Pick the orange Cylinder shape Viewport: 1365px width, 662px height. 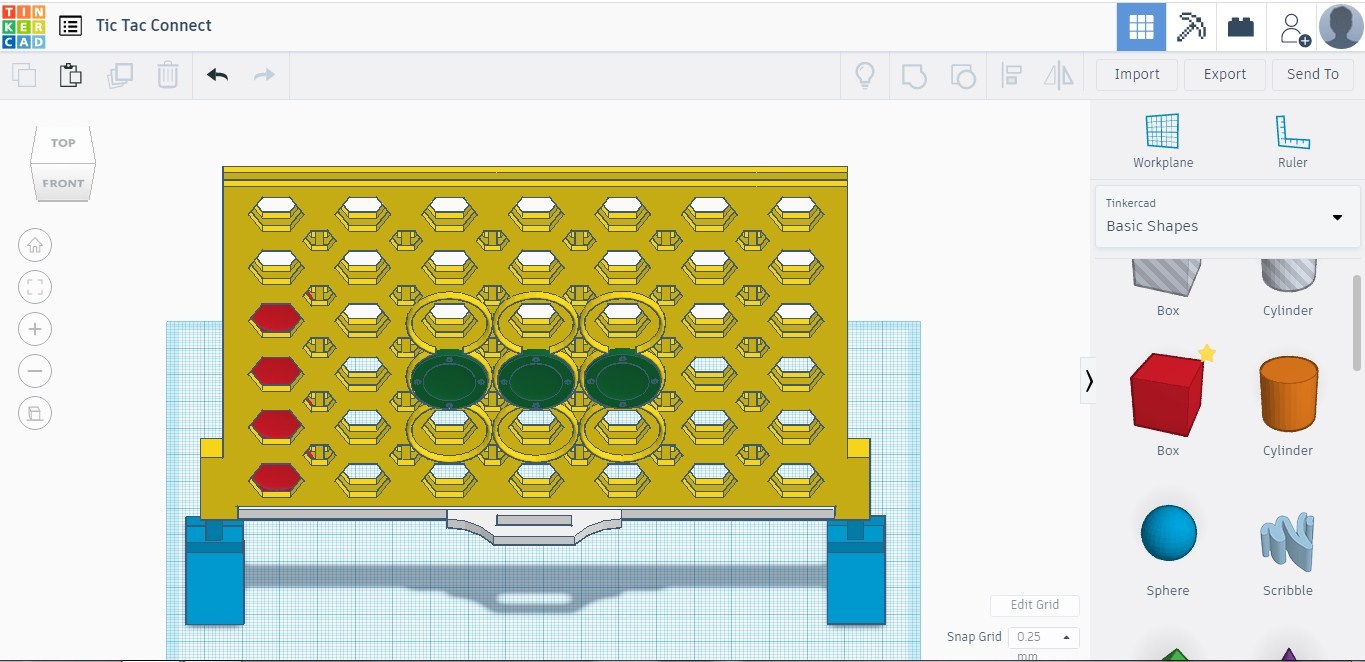[x=1288, y=396]
